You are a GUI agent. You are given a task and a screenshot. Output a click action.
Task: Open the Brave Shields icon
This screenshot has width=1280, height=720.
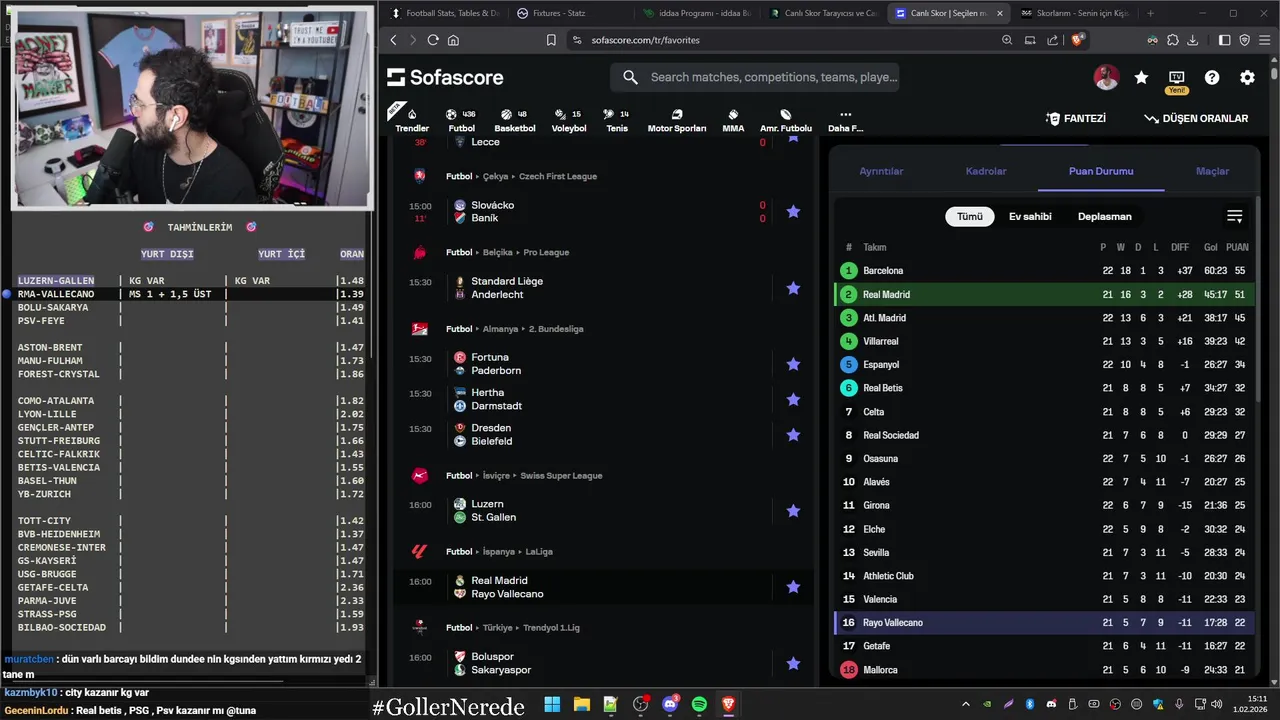click(x=1078, y=40)
